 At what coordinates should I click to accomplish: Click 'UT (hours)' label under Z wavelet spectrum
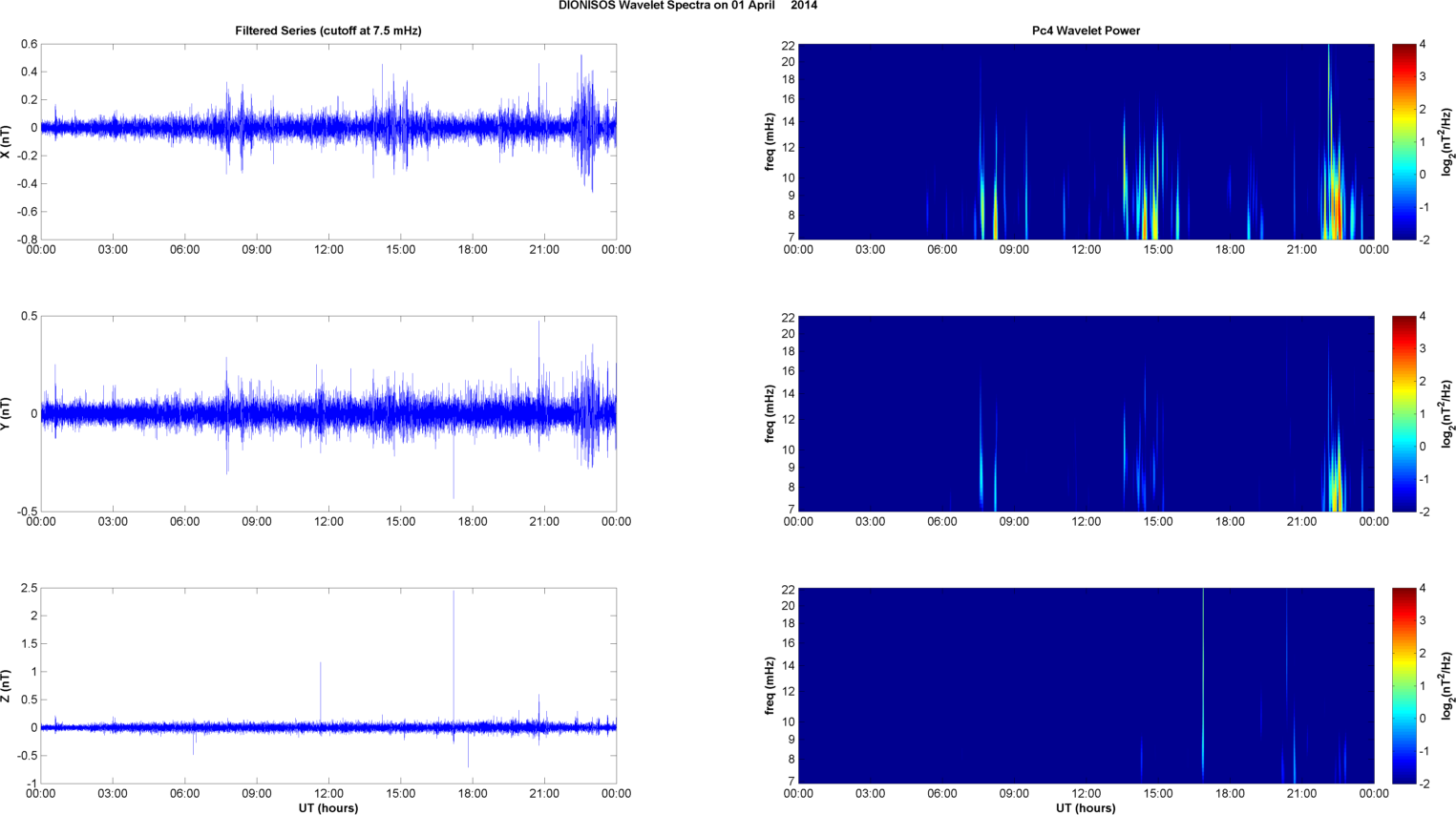1086,807
